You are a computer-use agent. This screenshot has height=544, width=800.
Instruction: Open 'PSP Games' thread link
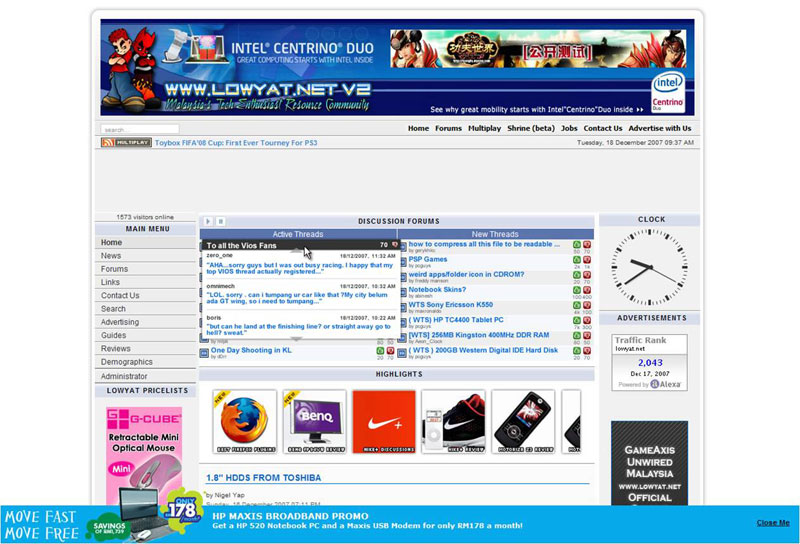(x=428, y=259)
